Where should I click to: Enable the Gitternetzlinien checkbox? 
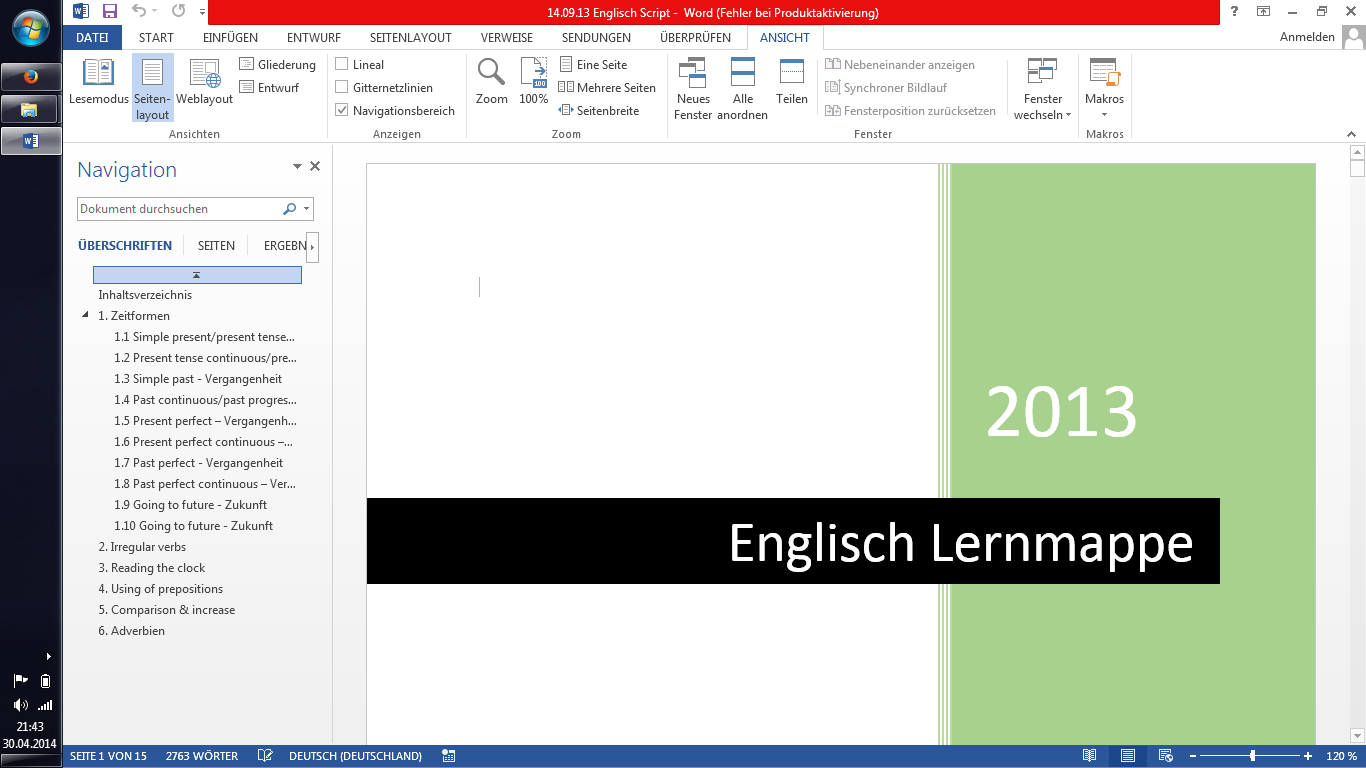(x=342, y=88)
